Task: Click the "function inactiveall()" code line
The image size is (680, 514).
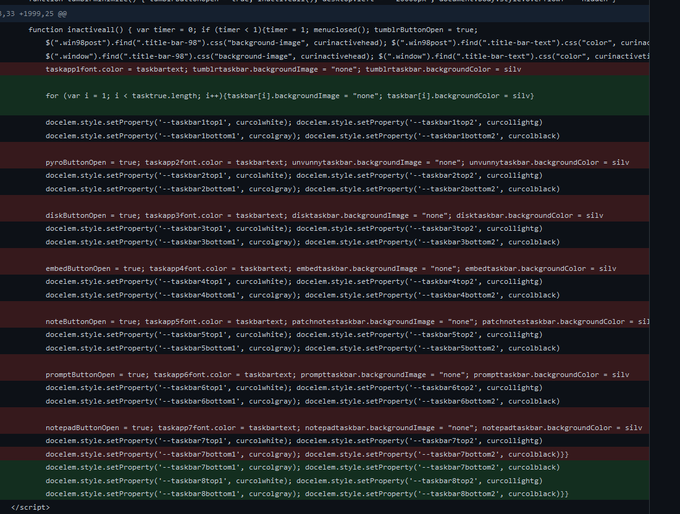Action: pos(324,30)
